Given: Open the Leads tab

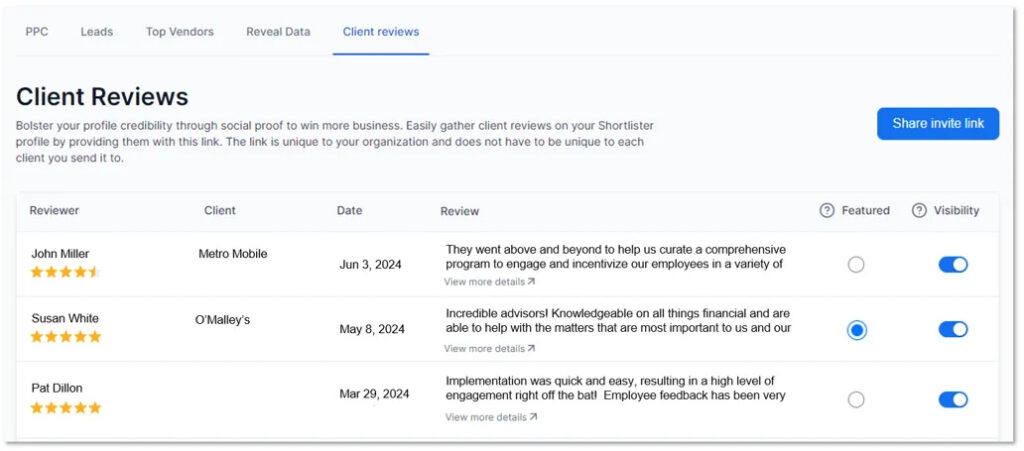Looking at the screenshot, I should tap(97, 32).
